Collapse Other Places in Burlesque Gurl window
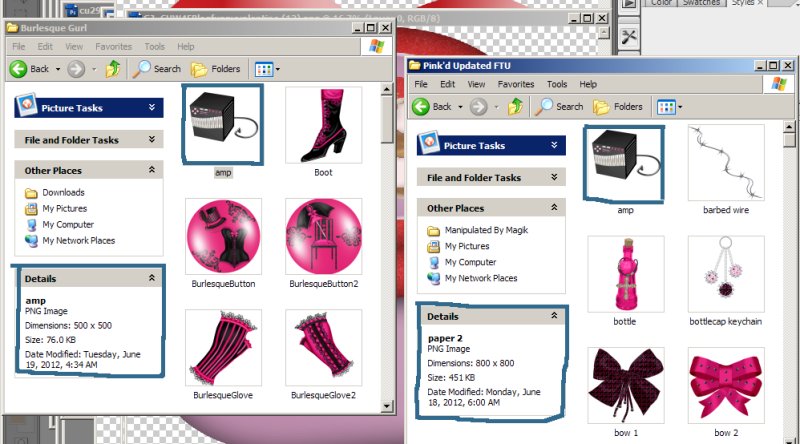This screenshot has height=444, width=800. click(152, 169)
